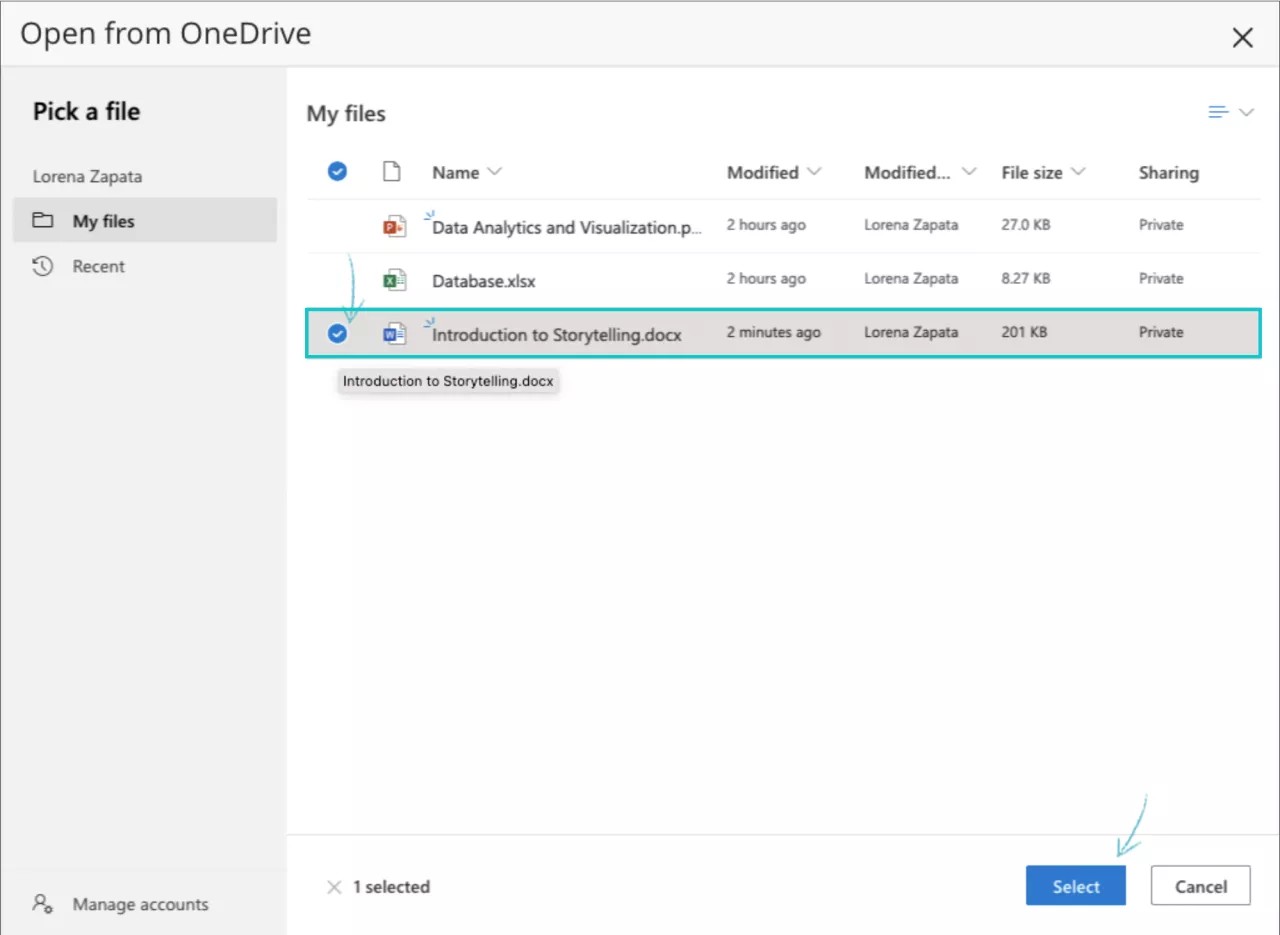The height and width of the screenshot is (935, 1280).
Task: Check the select-all circle in the header row
Action: [337, 171]
